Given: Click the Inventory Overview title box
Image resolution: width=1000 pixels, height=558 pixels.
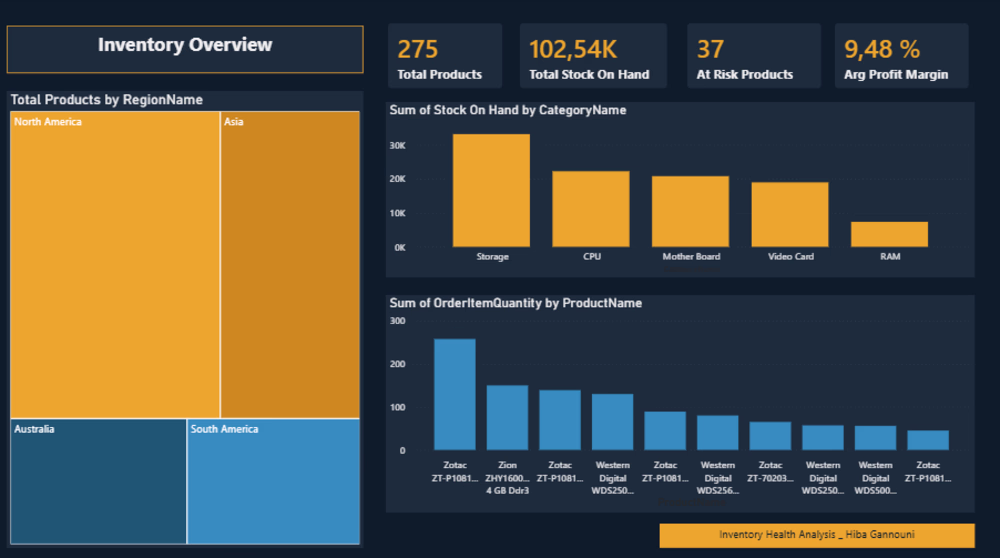Looking at the screenshot, I should click(185, 49).
